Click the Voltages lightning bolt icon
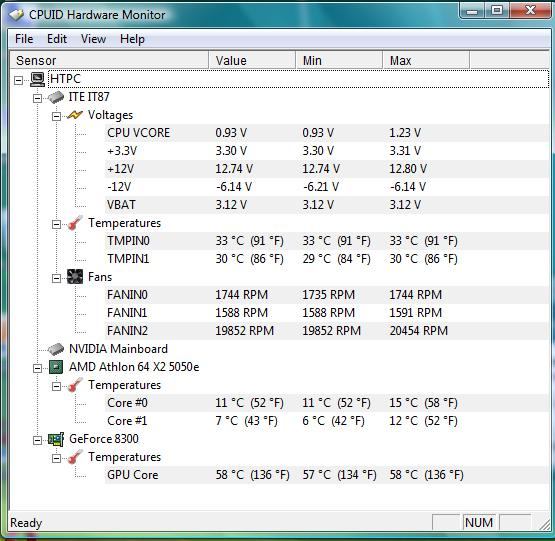Viewport: 555px width, 541px height. [75, 115]
